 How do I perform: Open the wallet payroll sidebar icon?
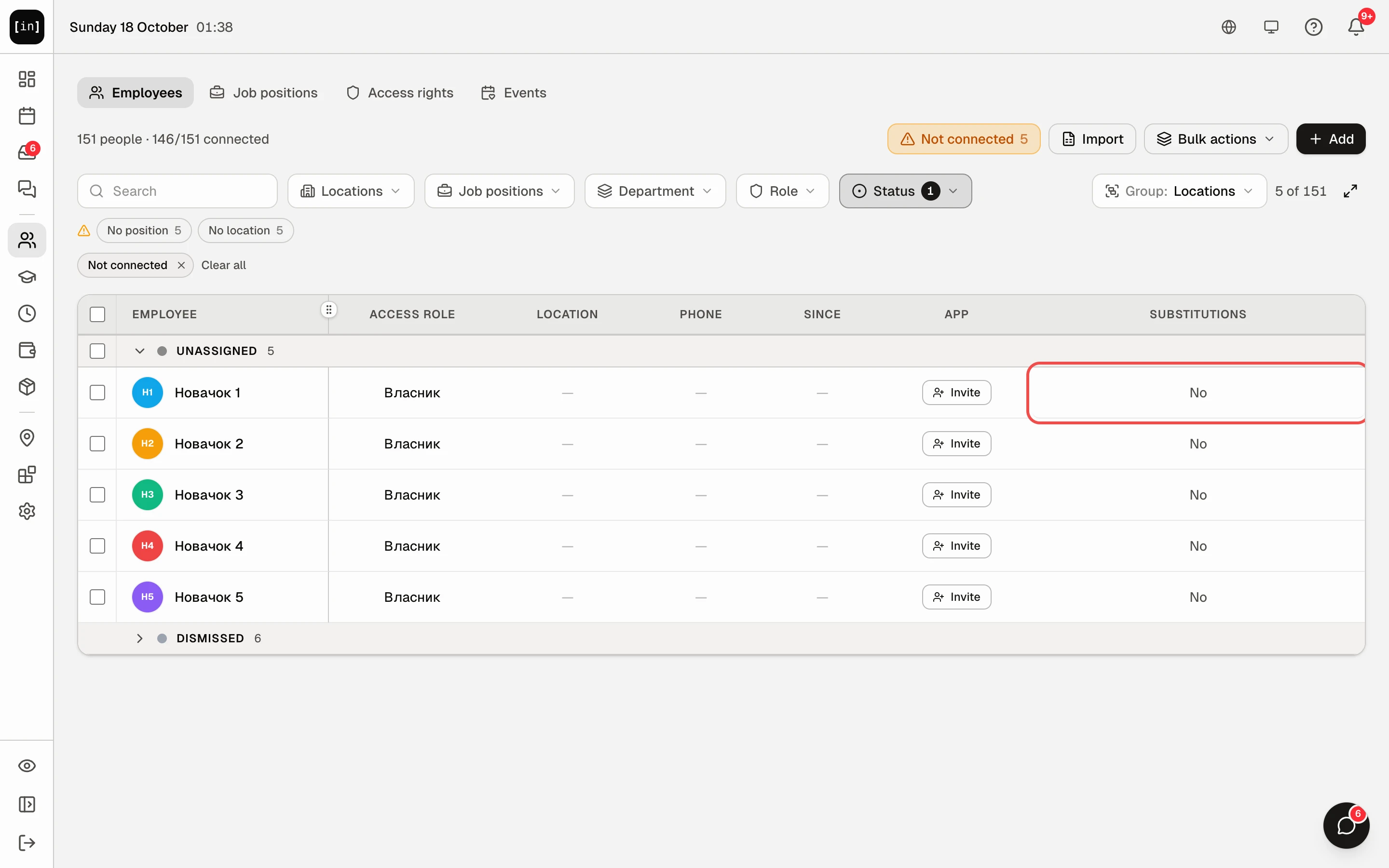27,350
